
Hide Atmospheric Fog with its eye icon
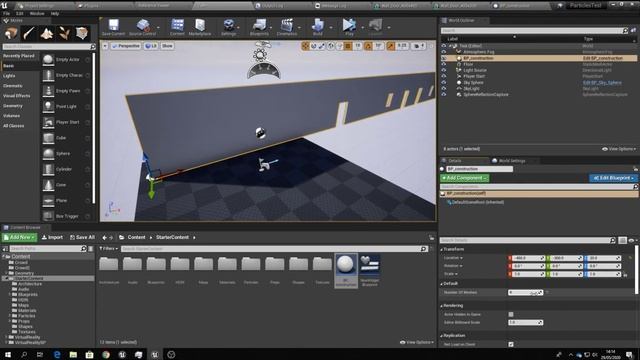click(x=444, y=52)
